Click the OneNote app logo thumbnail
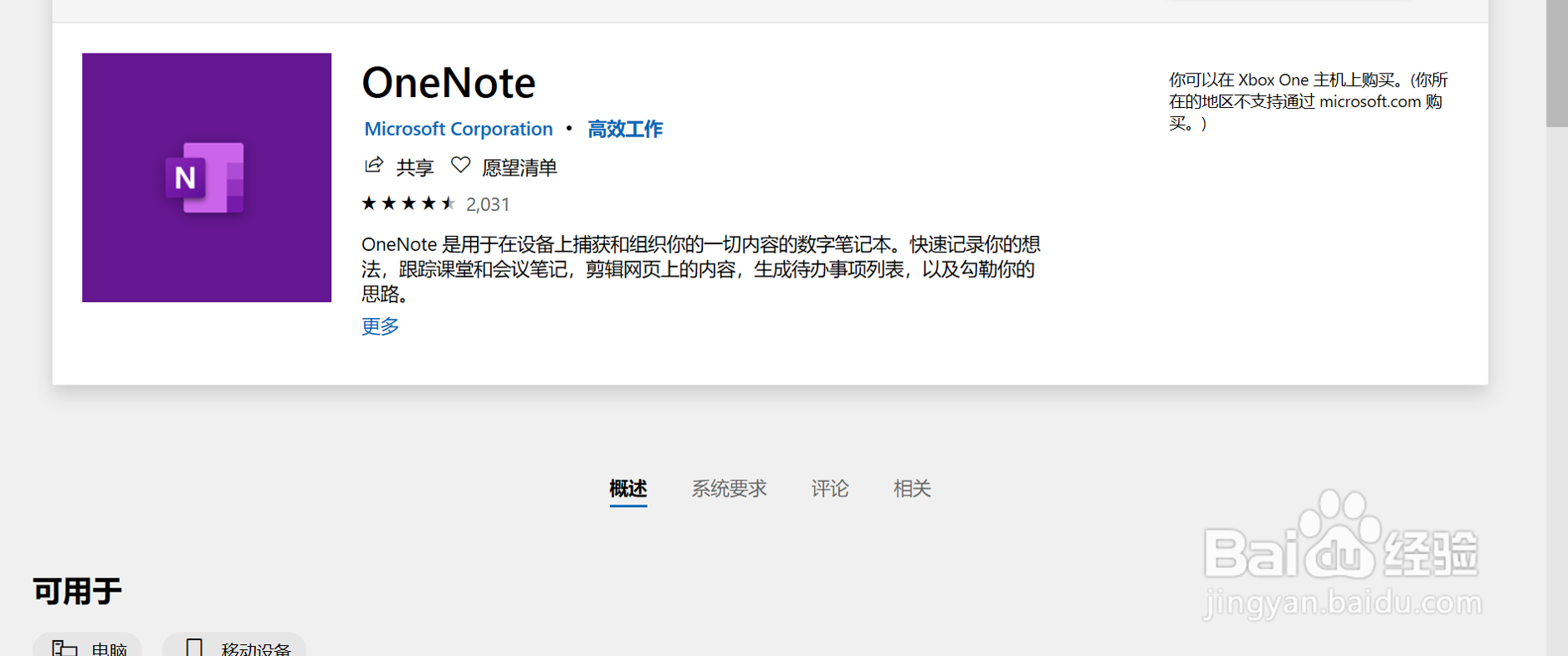Screen dimensions: 1568x656 (207, 177)
